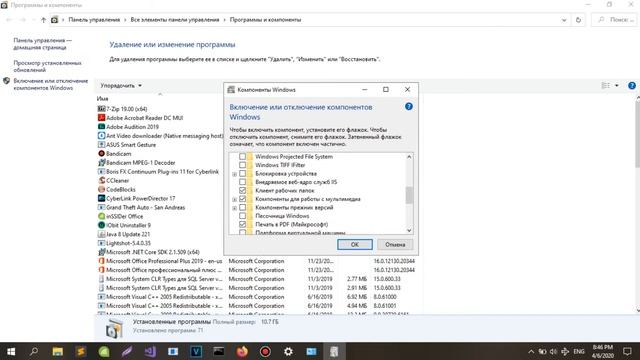The image size is (640, 360).
Task: Click the volume icon in system tray
Action: [x=553, y=351]
